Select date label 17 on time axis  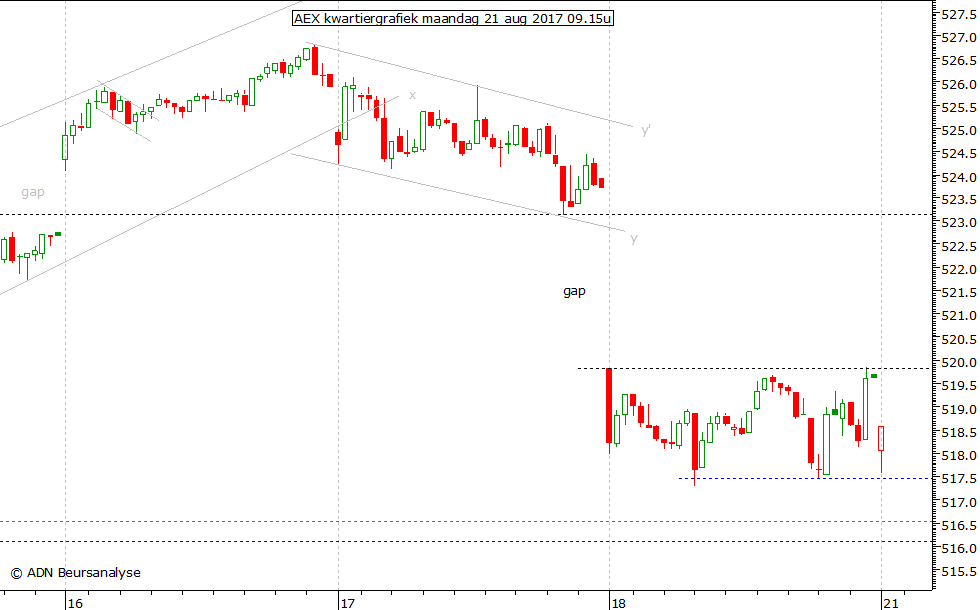(x=347, y=603)
